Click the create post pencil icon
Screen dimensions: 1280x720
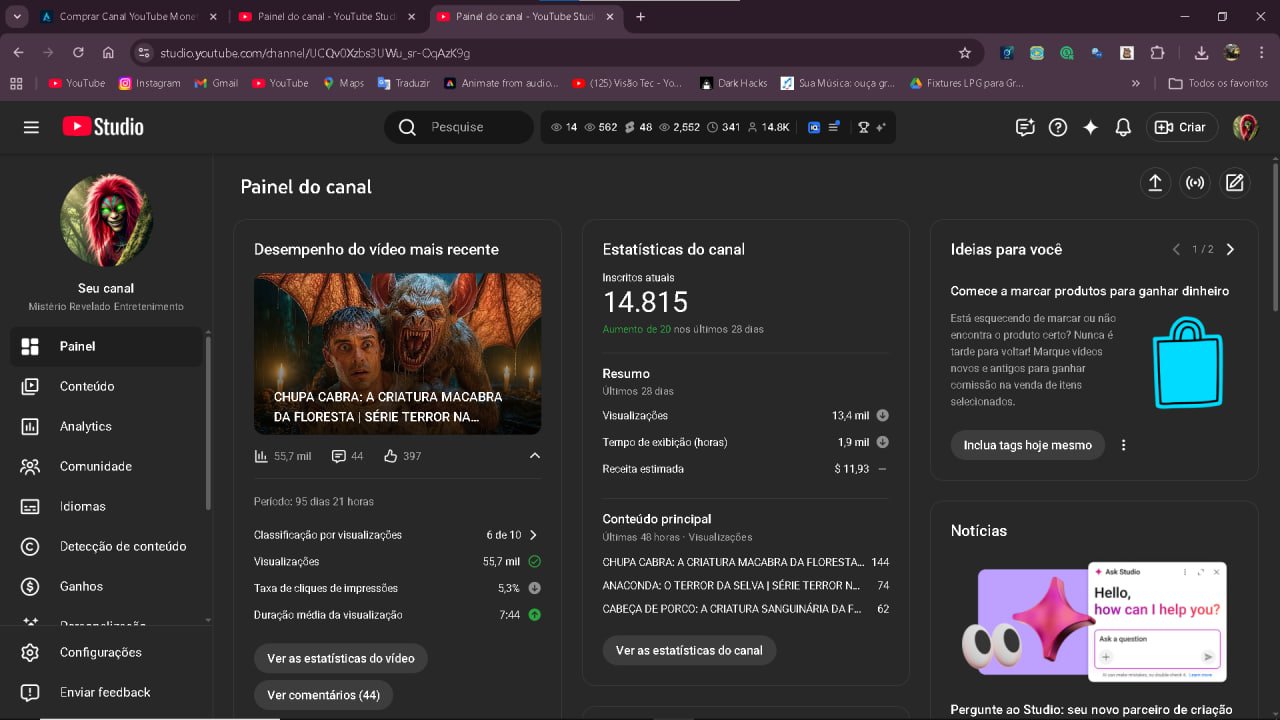[1235, 183]
